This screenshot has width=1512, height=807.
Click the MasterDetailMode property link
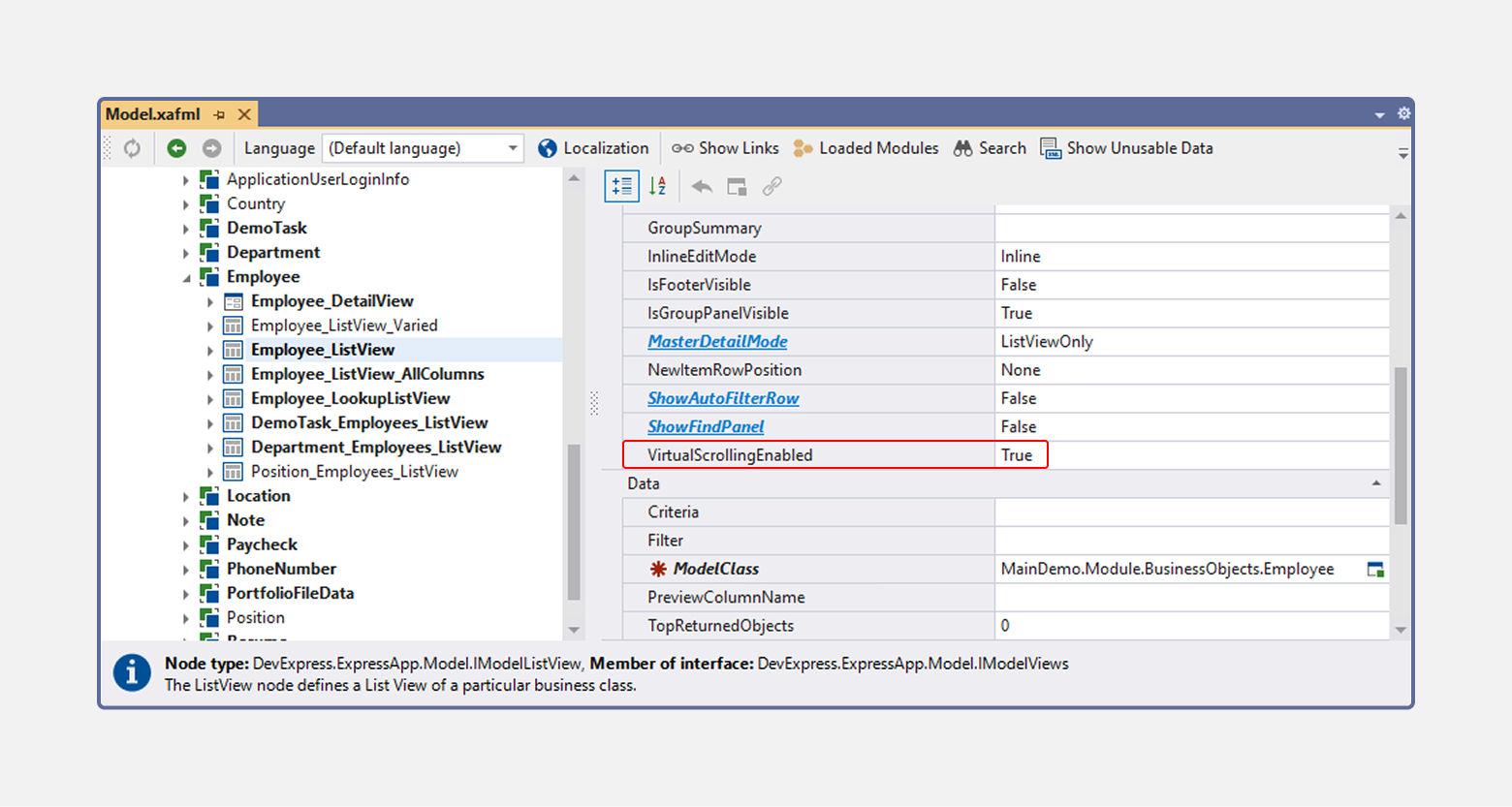click(x=717, y=341)
